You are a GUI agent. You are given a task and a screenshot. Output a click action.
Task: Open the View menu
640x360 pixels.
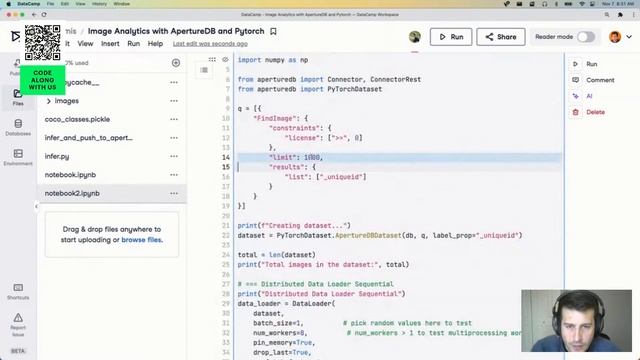tap(85, 44)
